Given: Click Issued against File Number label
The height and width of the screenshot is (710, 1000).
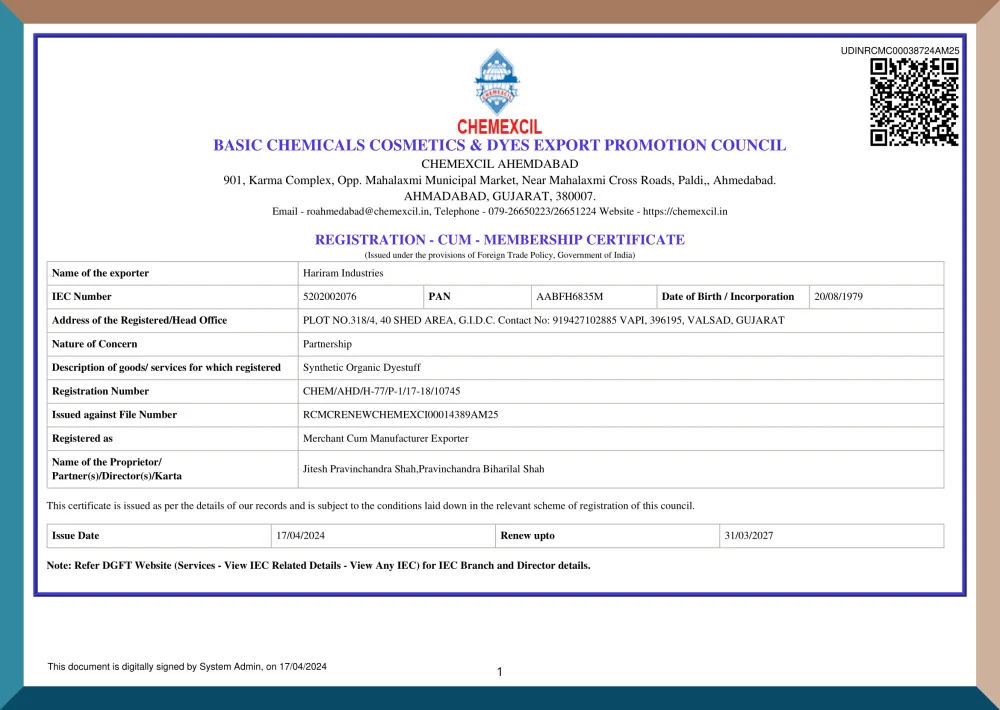Looking at the screenshot, I should click(x=114, y=415).
